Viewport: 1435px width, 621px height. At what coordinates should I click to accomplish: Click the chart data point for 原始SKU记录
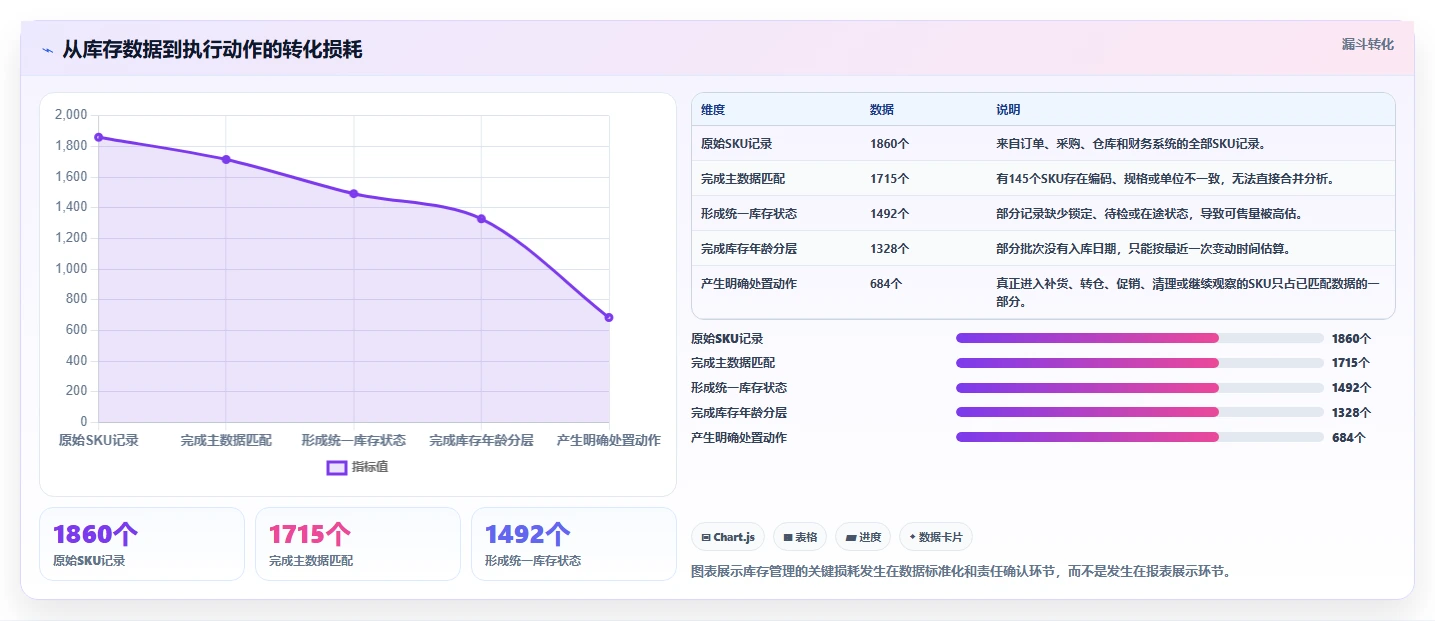point(98,137)
